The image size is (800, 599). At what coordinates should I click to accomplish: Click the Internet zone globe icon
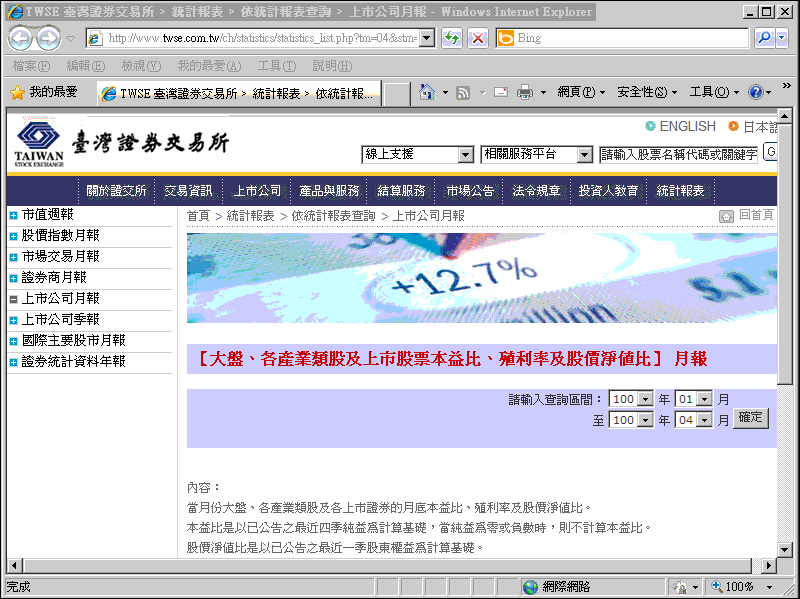(531, 587)
